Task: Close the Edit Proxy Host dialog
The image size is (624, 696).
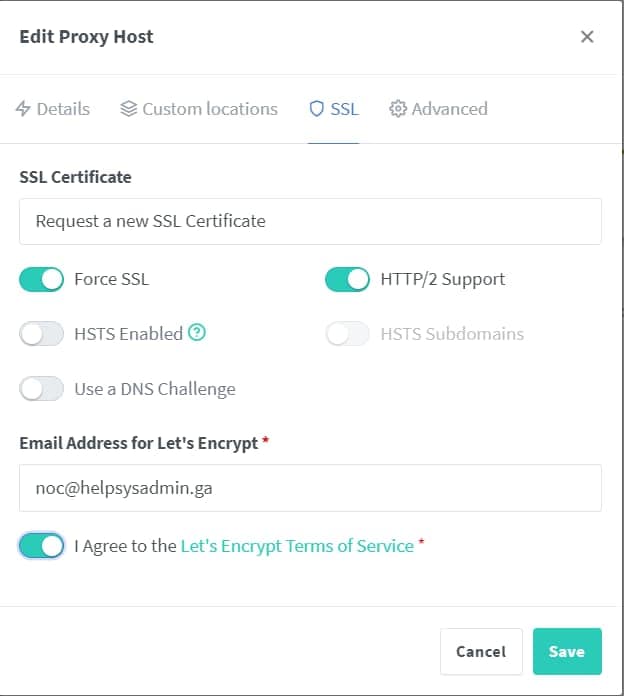Action: click(587, 37)
